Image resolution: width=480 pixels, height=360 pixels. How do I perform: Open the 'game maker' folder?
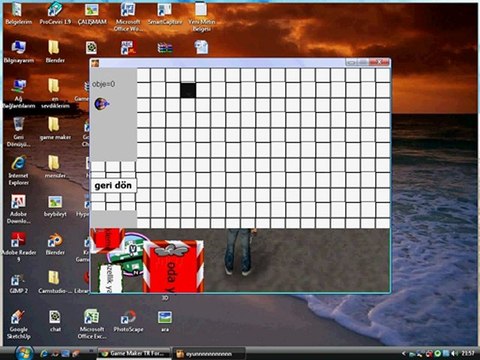click(55, 129)
